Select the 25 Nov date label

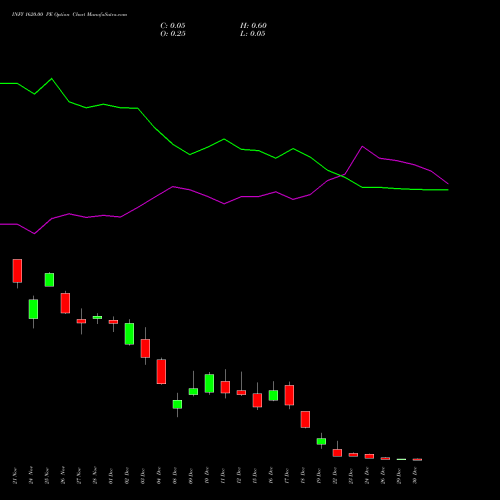pyautogui.click(x=47, y=476)
